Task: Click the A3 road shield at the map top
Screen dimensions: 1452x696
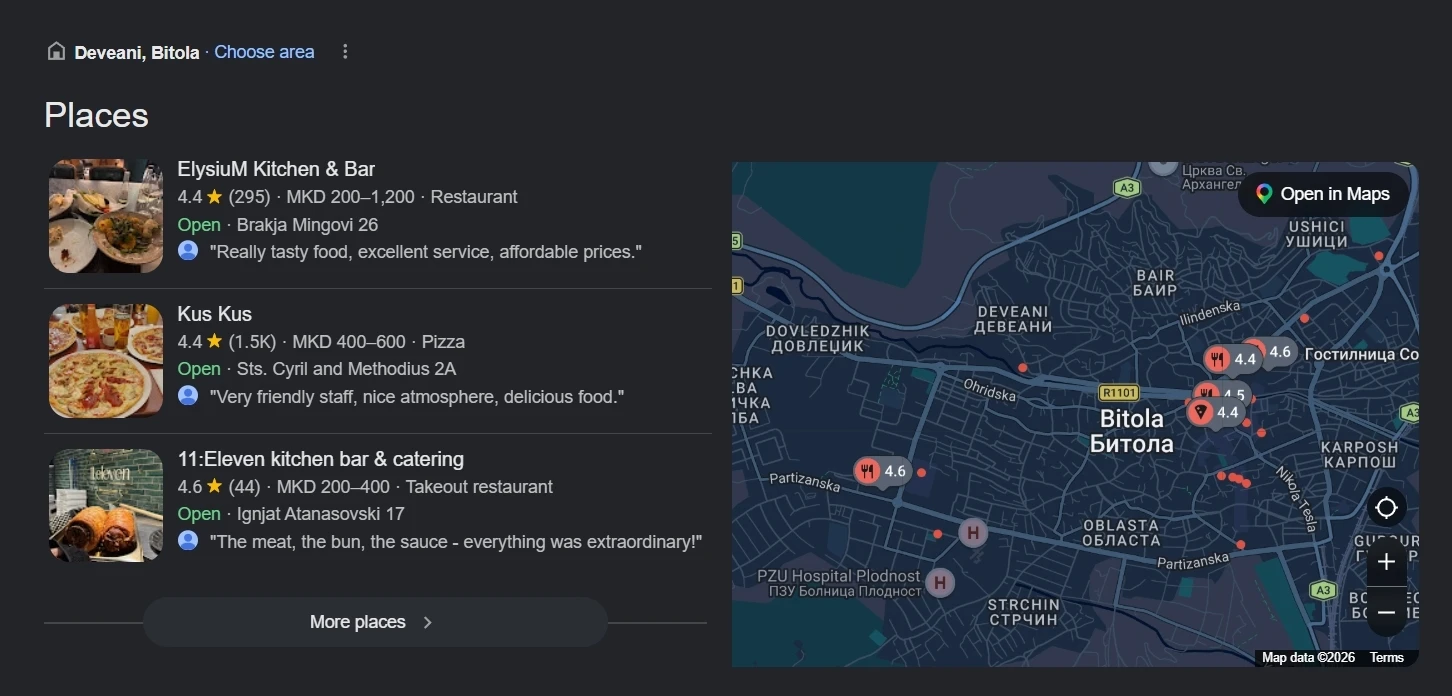Action: 1127,188
